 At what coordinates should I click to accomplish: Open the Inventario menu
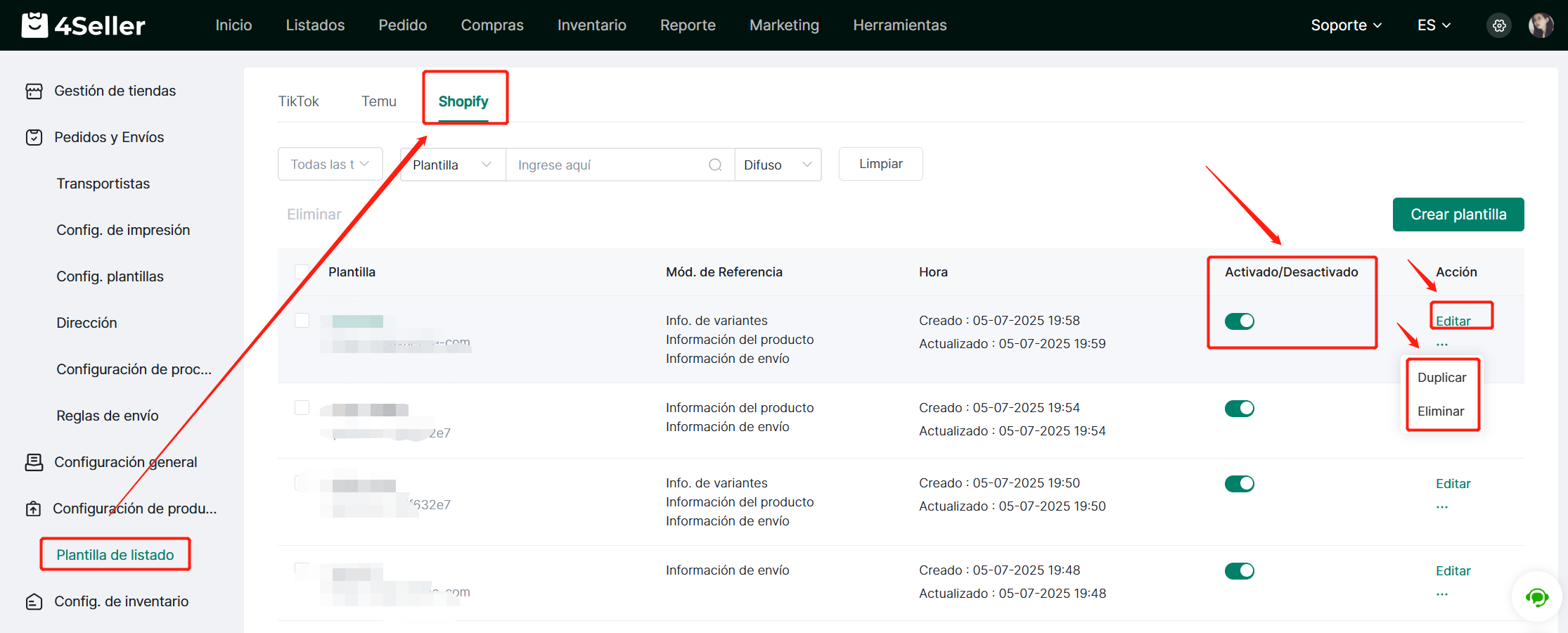click(591, 25)
